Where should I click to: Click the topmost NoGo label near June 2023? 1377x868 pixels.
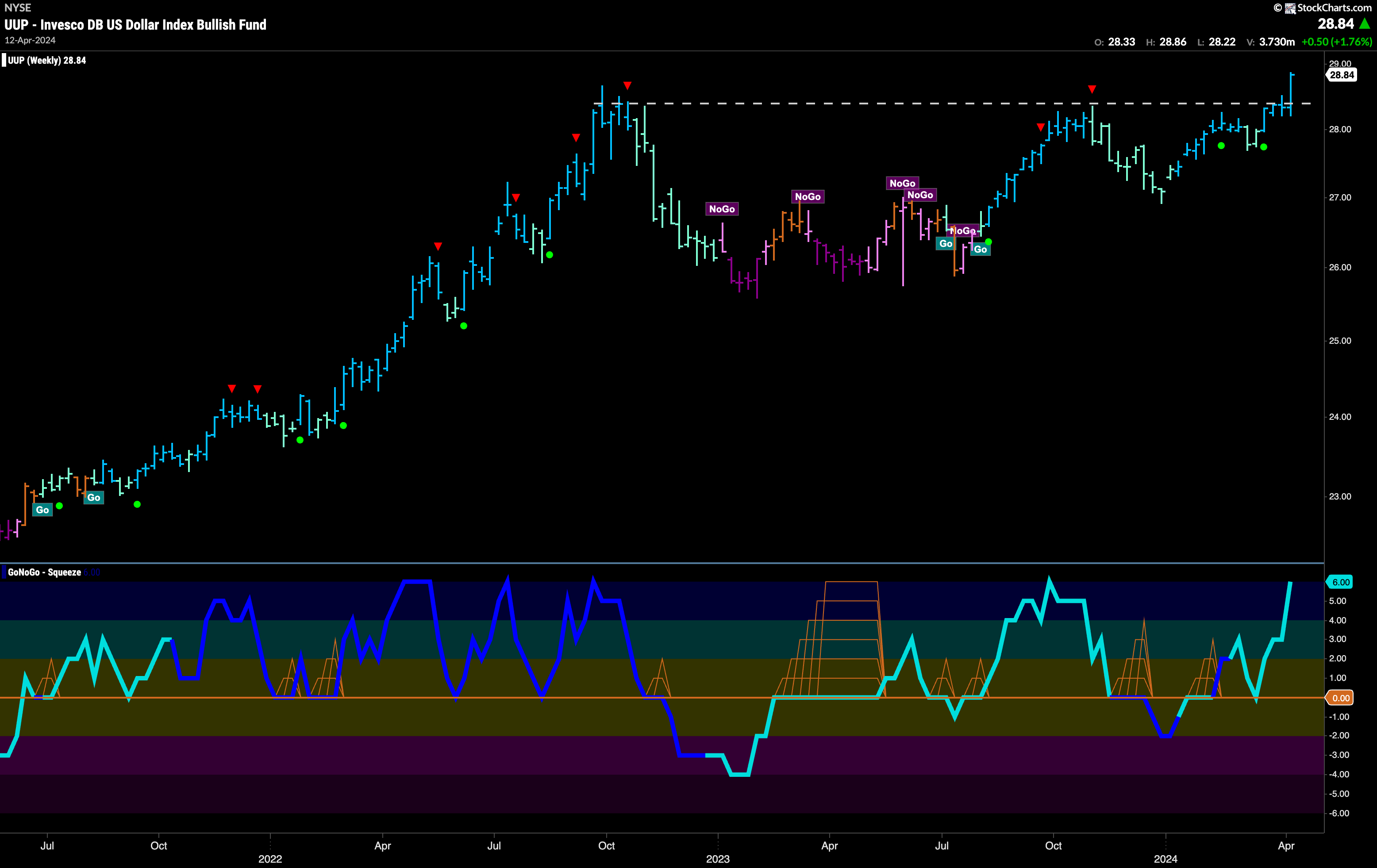tap(902, 183)
